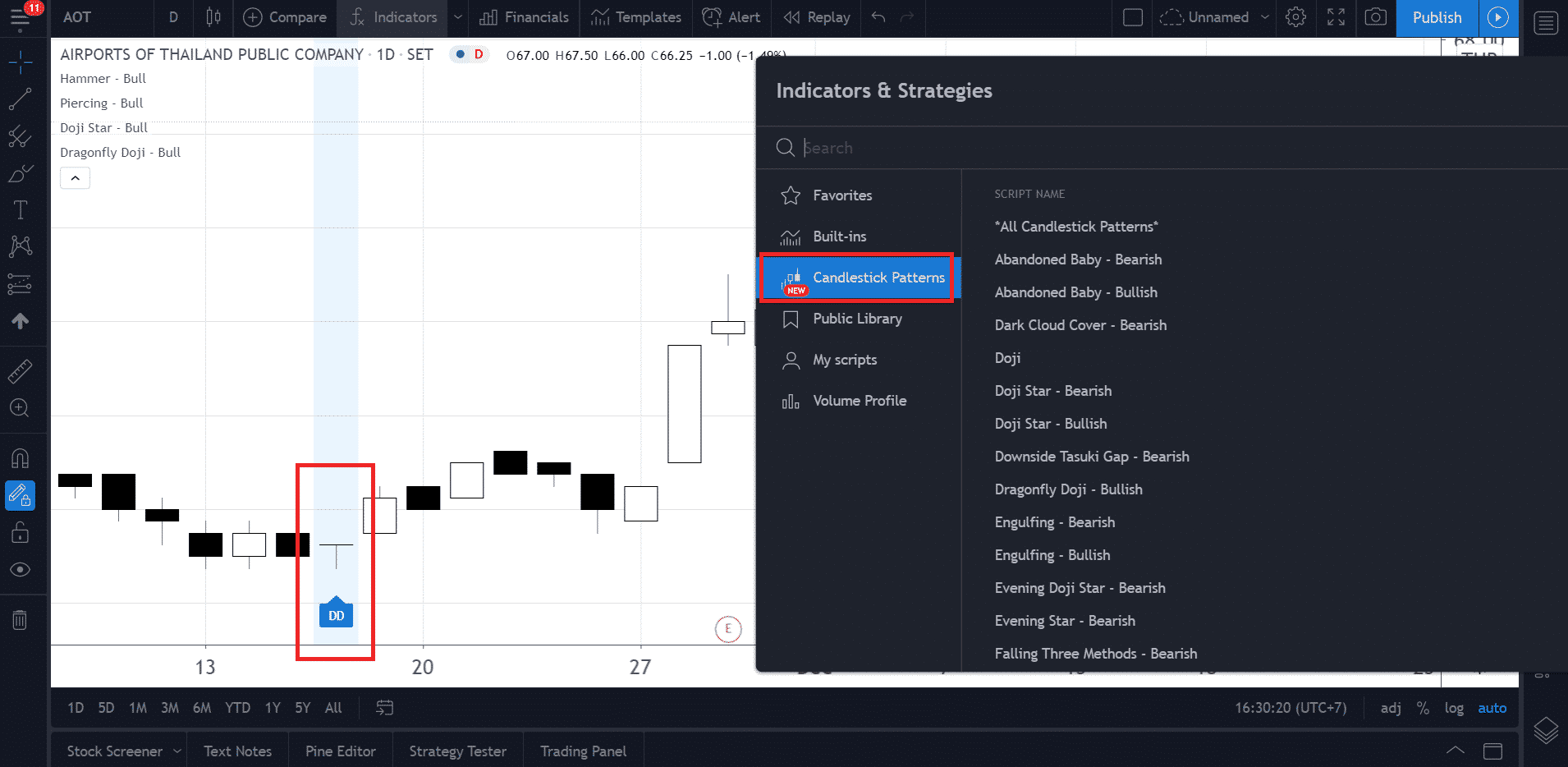Open the My scripts category

pos(858,360)
